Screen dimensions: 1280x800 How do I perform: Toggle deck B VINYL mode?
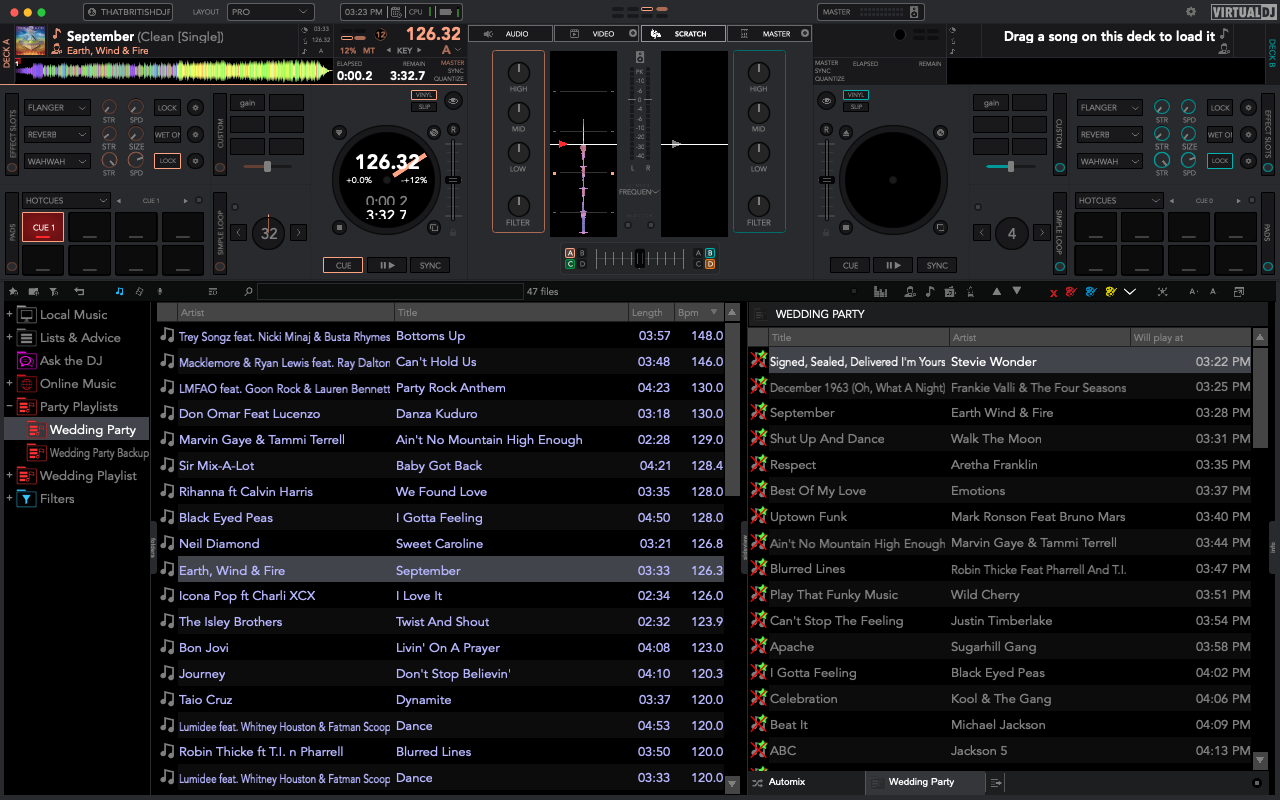[x=855, y=95]
